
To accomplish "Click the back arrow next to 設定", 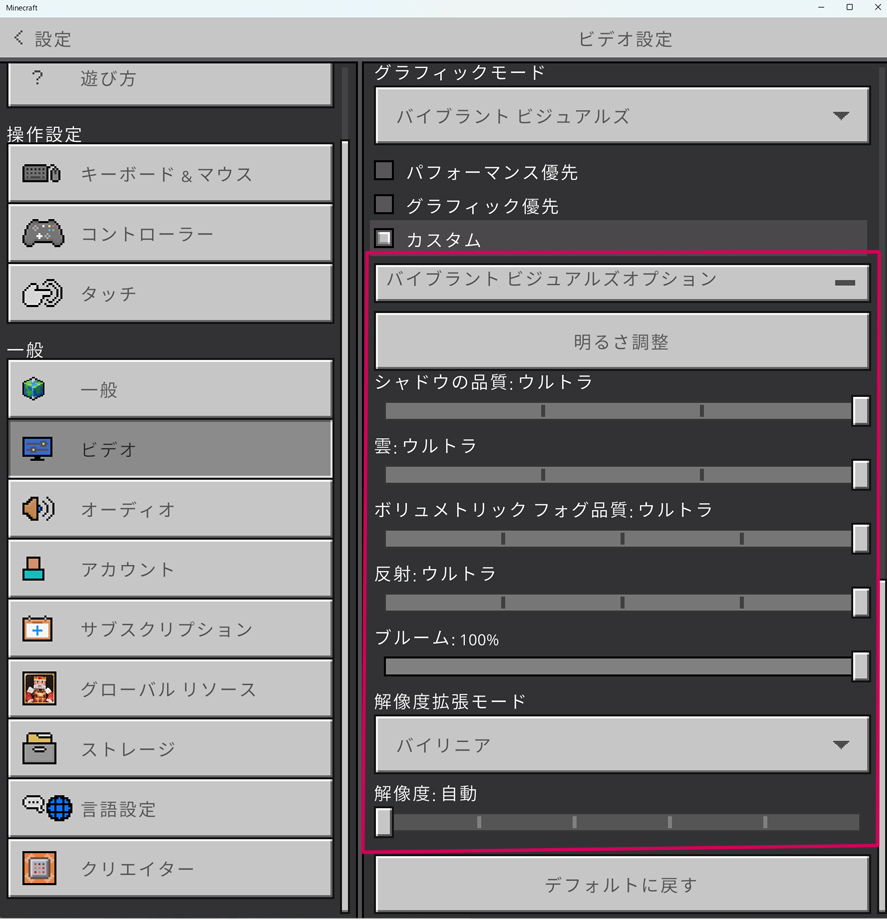I will [19, 38].
